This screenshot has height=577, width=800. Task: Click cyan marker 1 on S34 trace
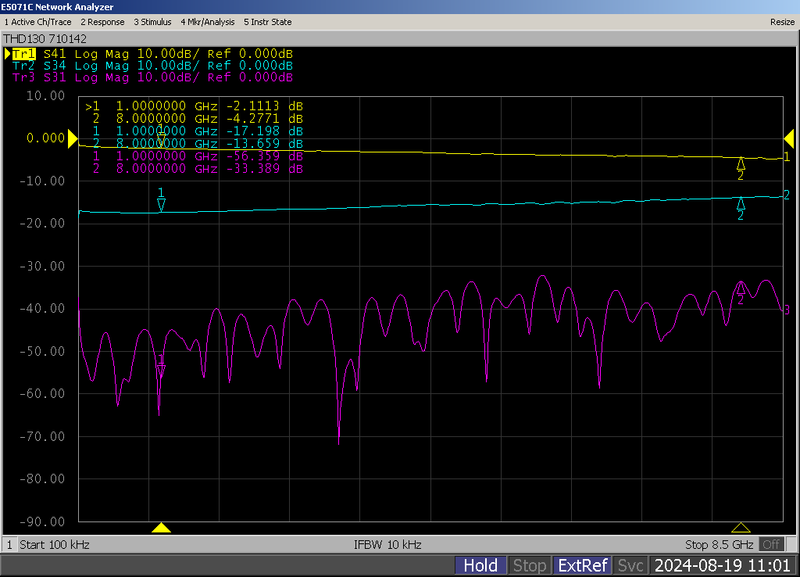click(161, 203)
